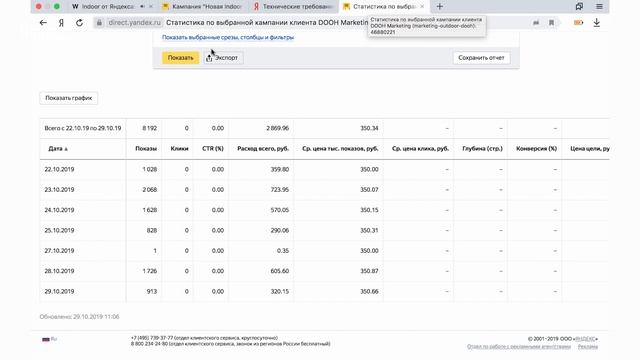Click the 'Экспорт' button
This screenshot has width=640, height=360.
[x=223, y=58]
